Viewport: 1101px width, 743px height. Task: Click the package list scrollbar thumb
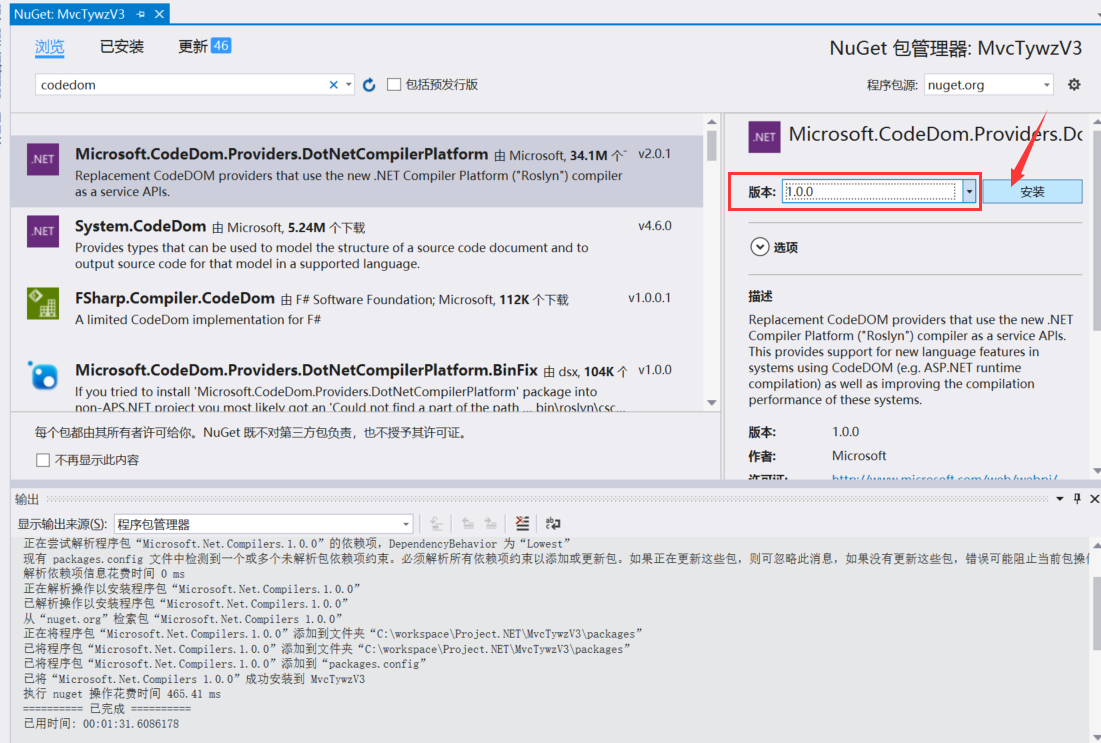[x=711, y=146]
